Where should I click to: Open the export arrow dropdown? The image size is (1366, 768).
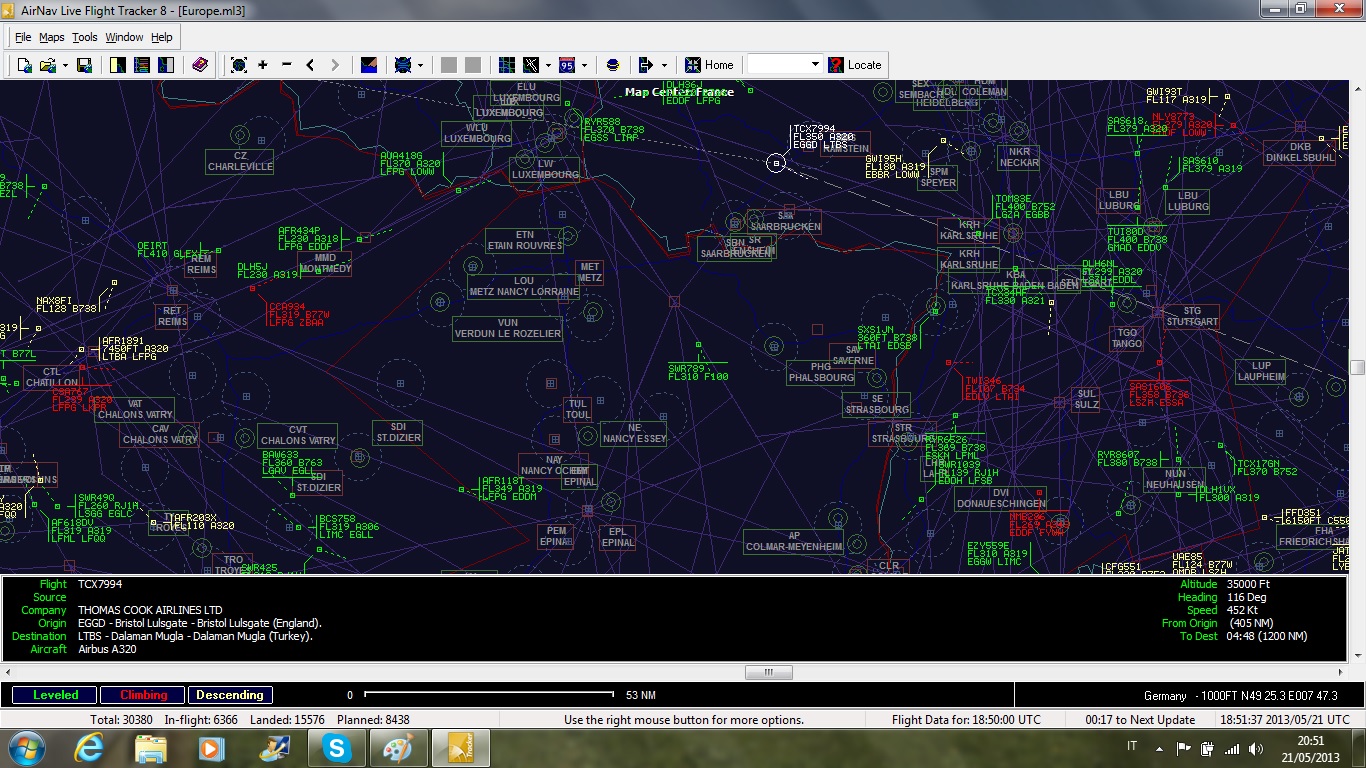click(665, 65)
